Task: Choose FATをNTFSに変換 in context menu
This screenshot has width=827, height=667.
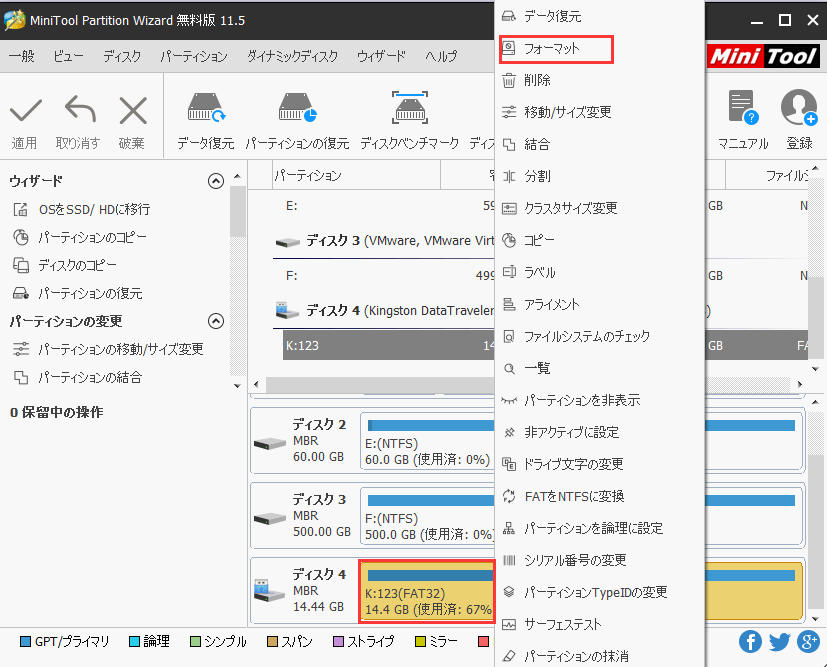Action: [600, 496]
